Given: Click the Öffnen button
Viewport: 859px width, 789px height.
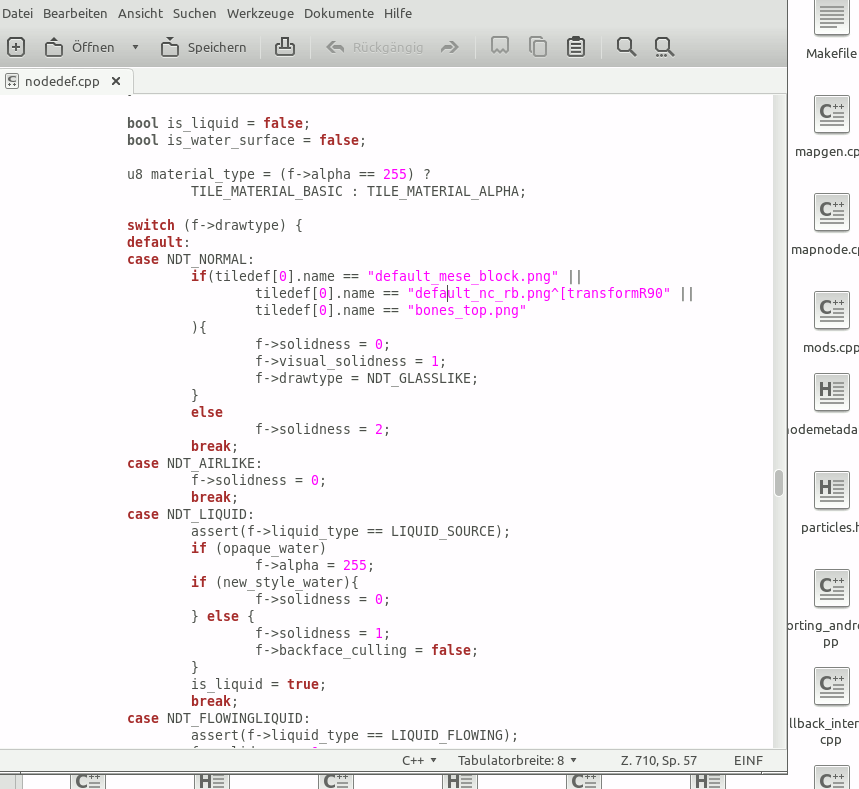Looking at the screenshot, I should pos(80,47).
